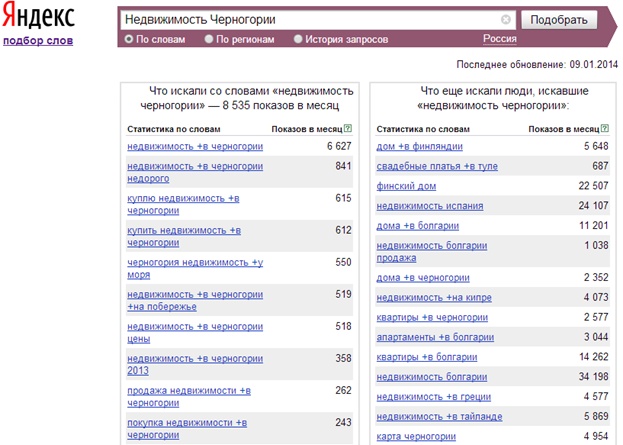The height and width of the screenshot is (445, 623).
Task: Open покупка недвижимости +в черногории link
Action: (187, 429)
